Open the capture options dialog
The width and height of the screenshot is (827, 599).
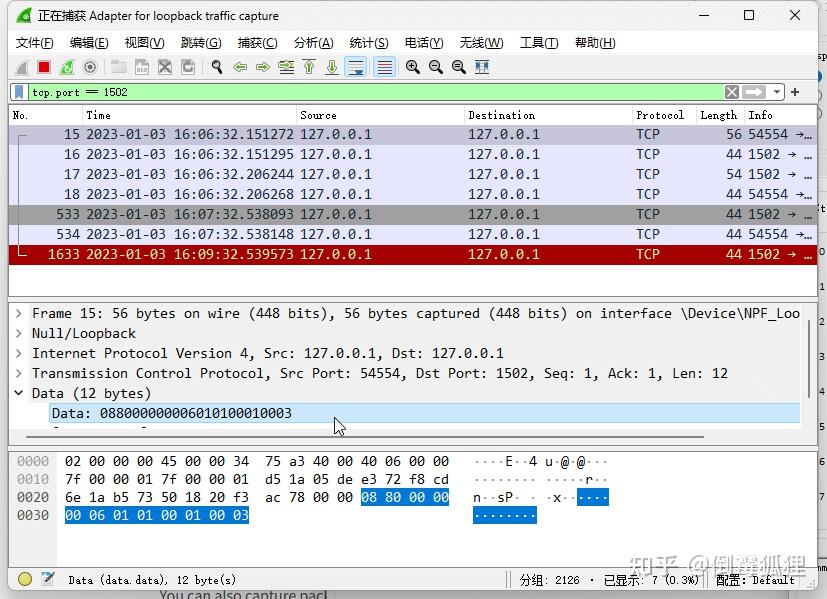click(91, 67)
